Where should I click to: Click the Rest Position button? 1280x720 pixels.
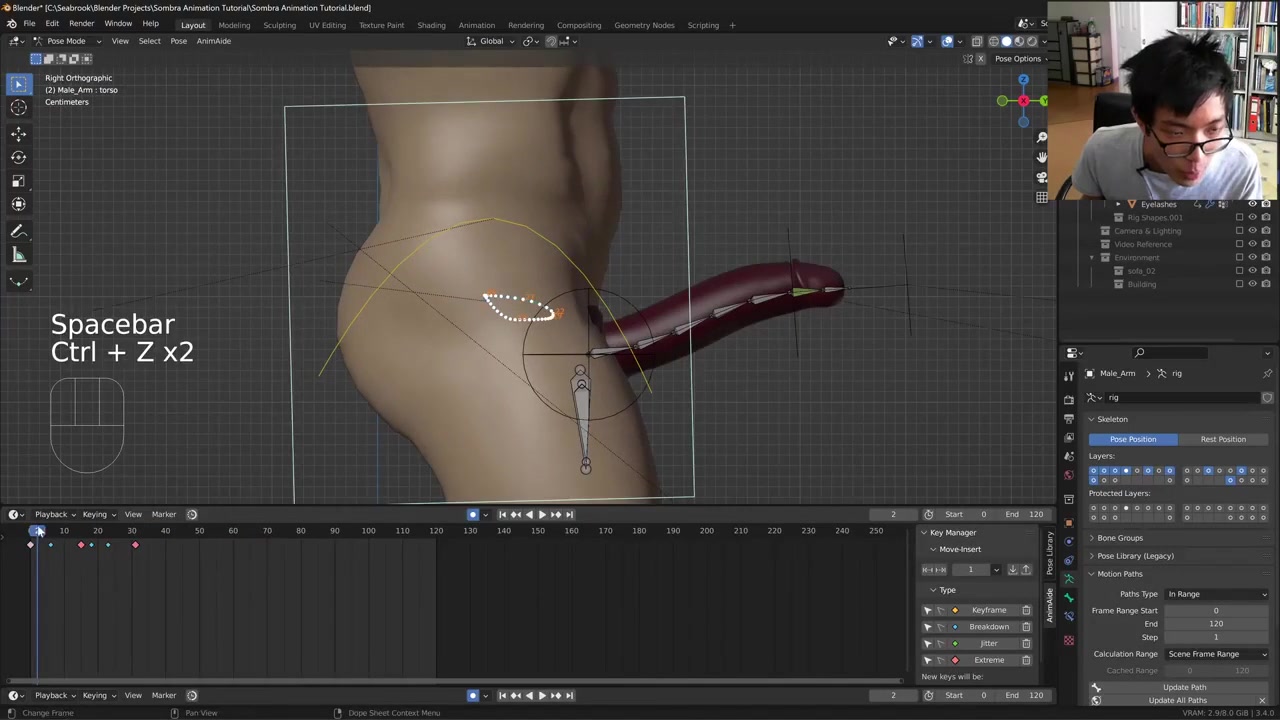[1222, 439]
